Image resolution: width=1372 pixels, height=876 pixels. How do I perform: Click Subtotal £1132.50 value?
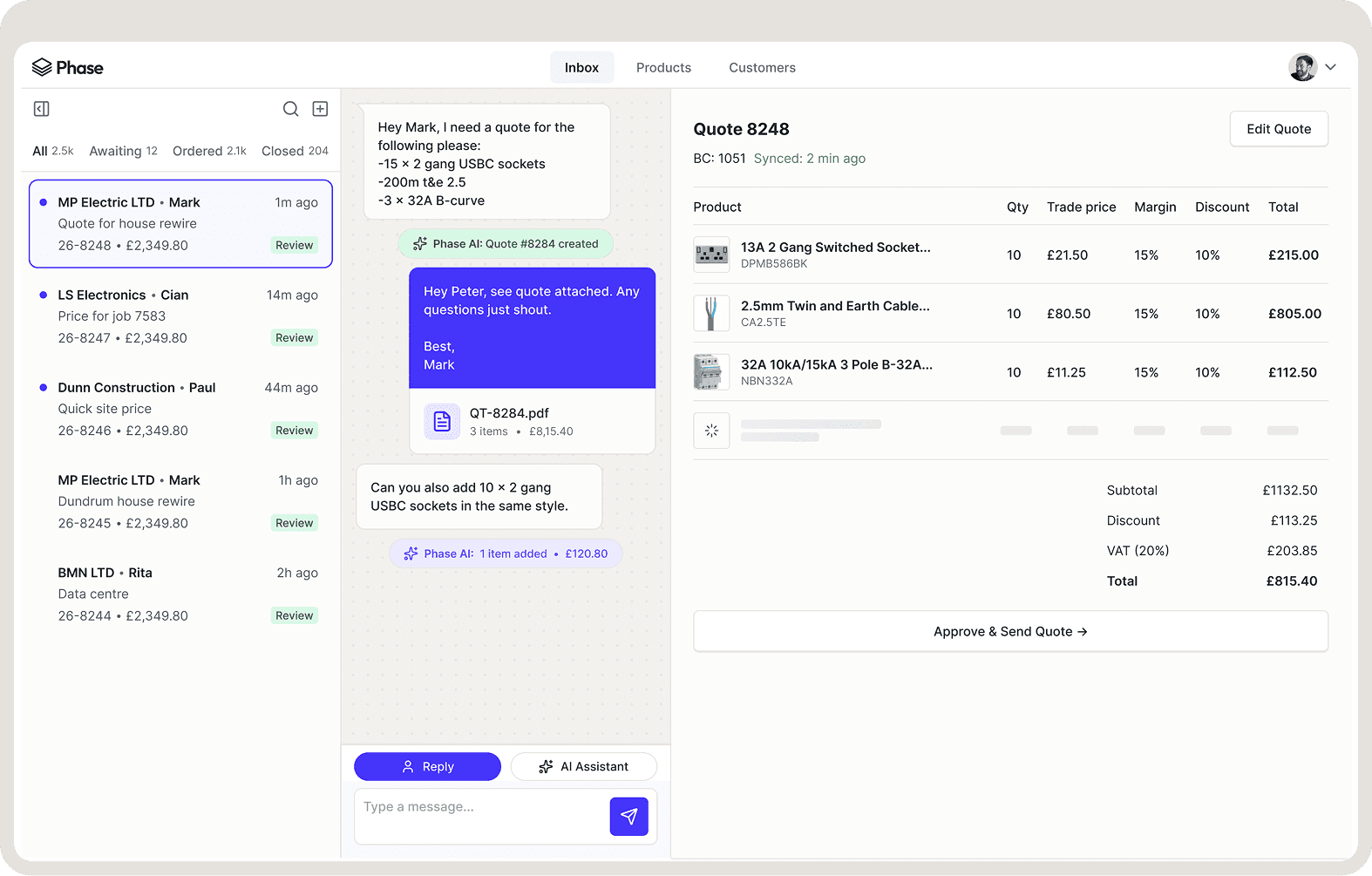[1290, 491]
